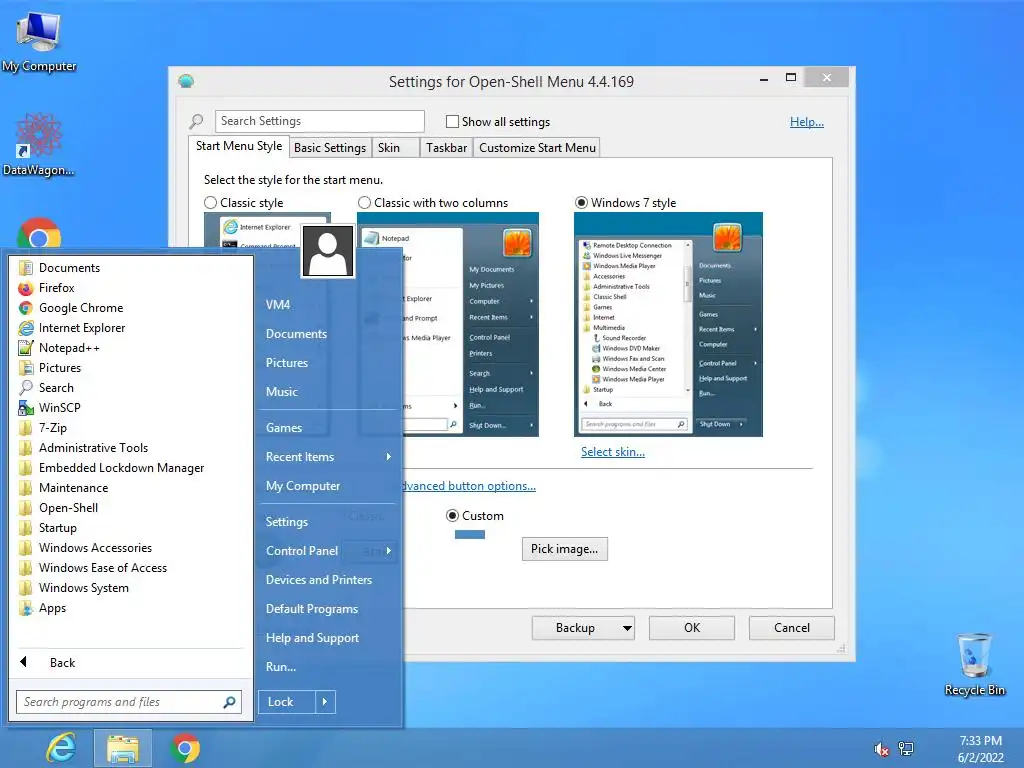Click the Search Settings input field

(319, 121)
